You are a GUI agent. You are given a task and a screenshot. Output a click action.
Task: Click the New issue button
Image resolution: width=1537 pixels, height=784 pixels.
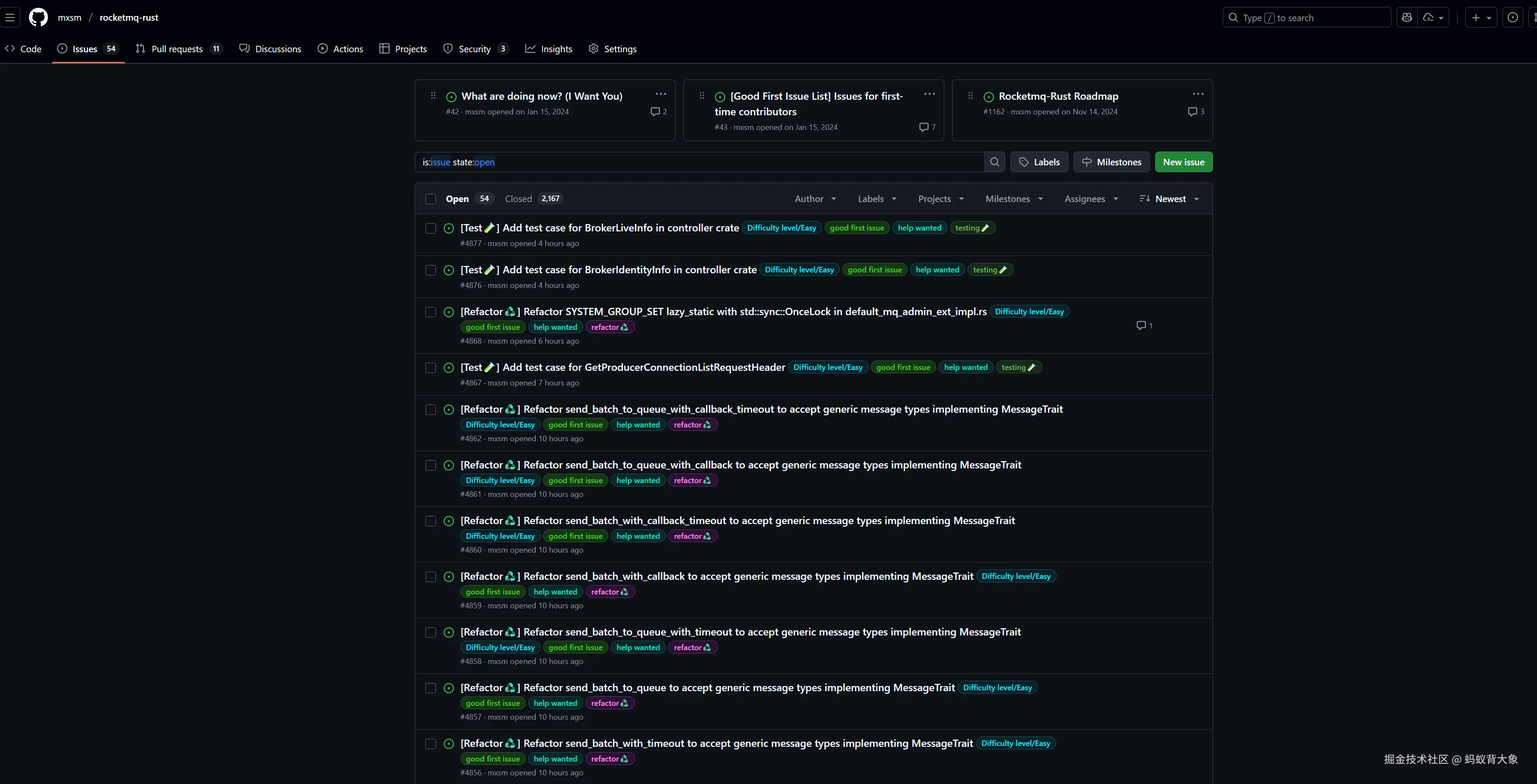tap(1183, 162)
